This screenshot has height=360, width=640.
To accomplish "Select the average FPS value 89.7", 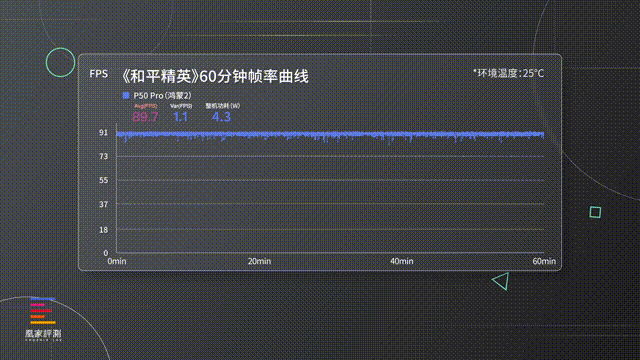I will [x=145, y=117].
